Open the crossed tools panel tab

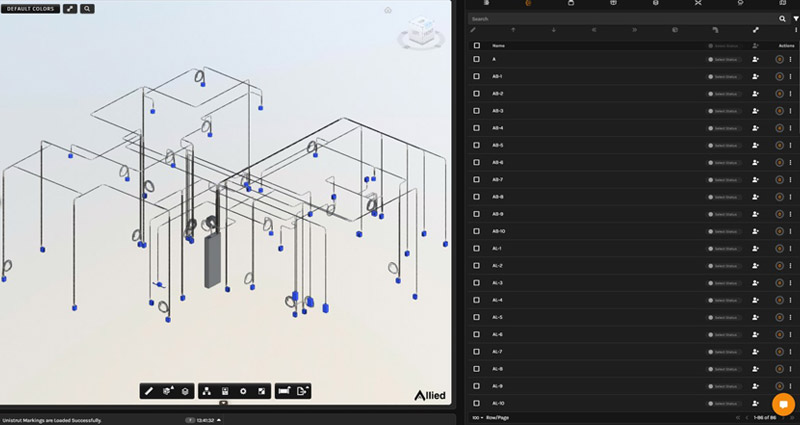tap(698, 3)
